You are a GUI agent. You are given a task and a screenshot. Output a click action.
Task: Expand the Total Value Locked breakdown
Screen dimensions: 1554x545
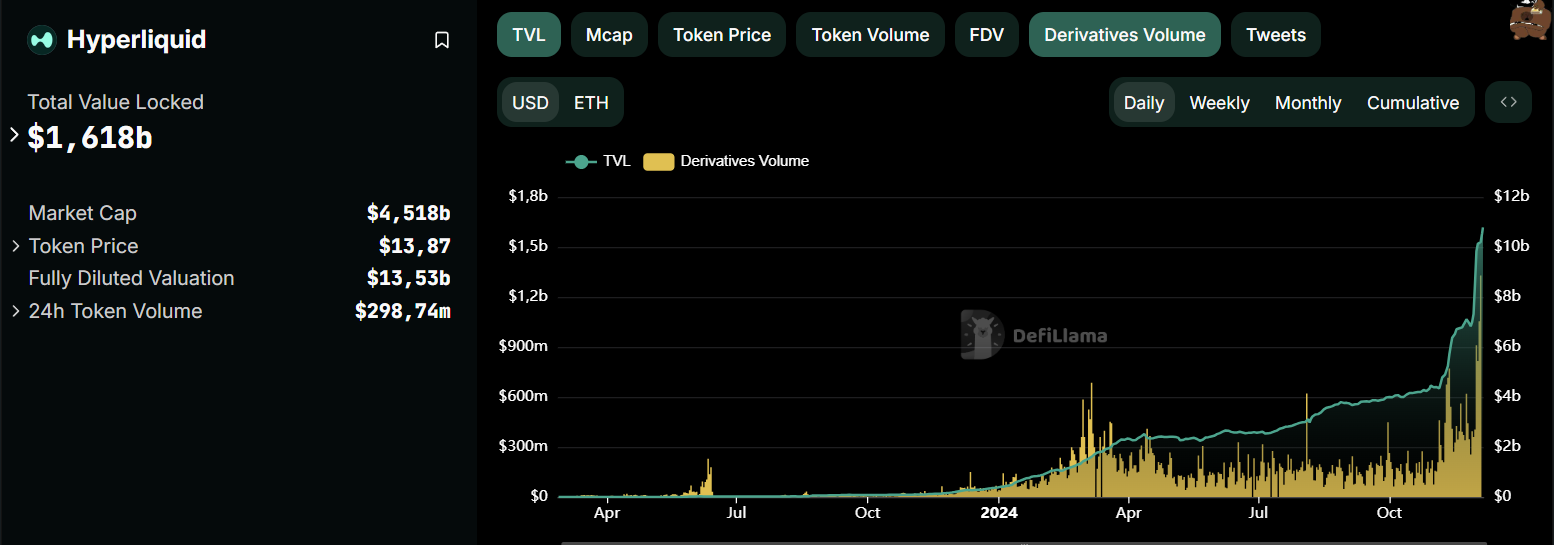14,134
